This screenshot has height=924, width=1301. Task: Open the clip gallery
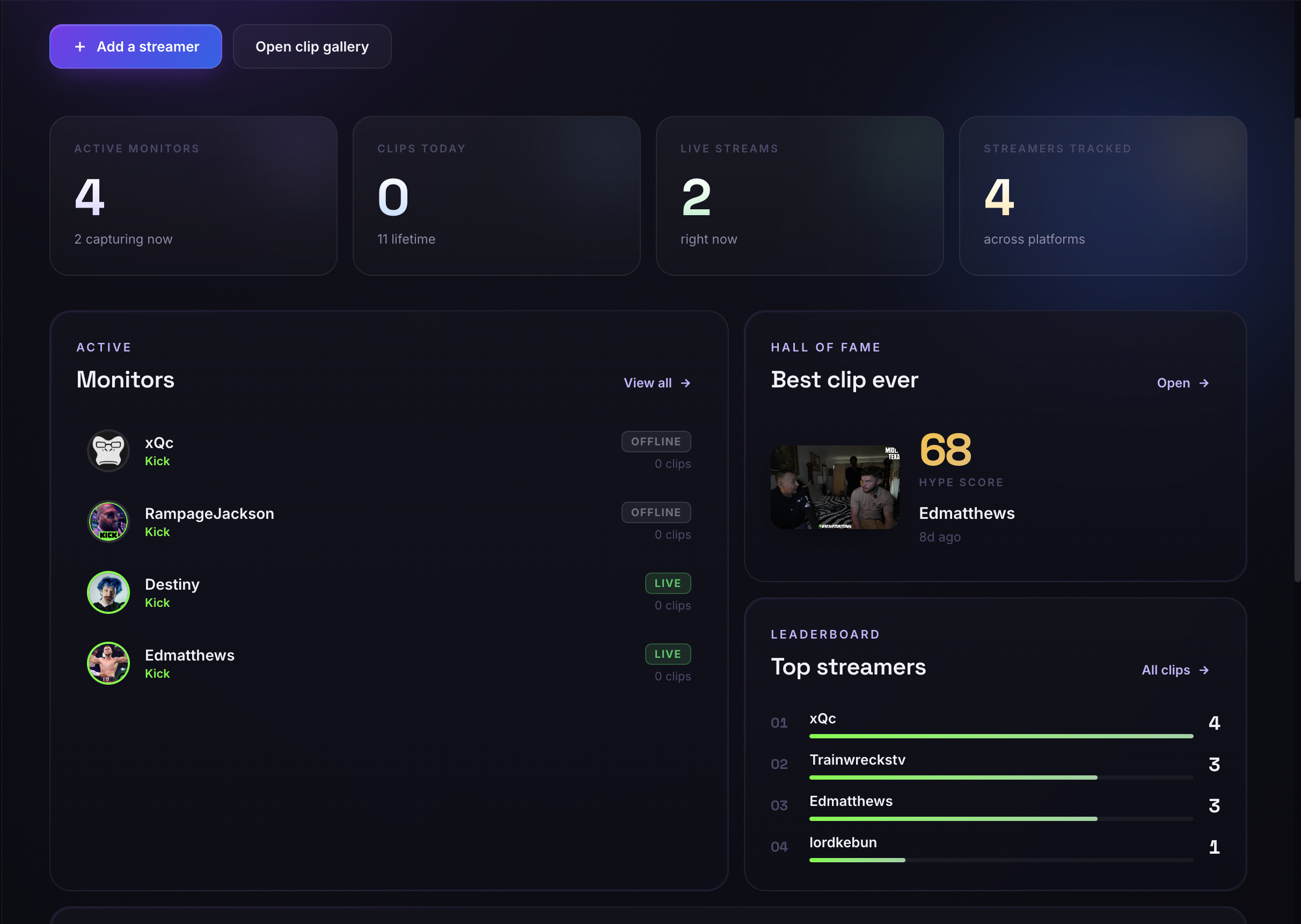click(312, 46)
